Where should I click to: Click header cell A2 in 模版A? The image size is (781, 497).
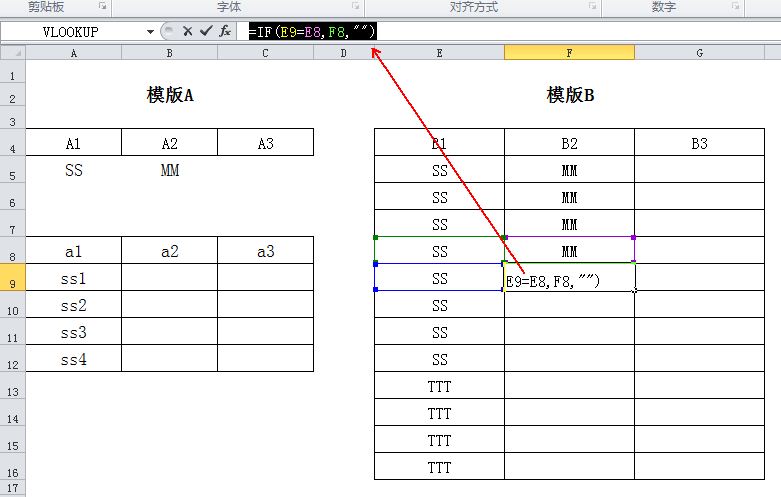tap(169, 142)
